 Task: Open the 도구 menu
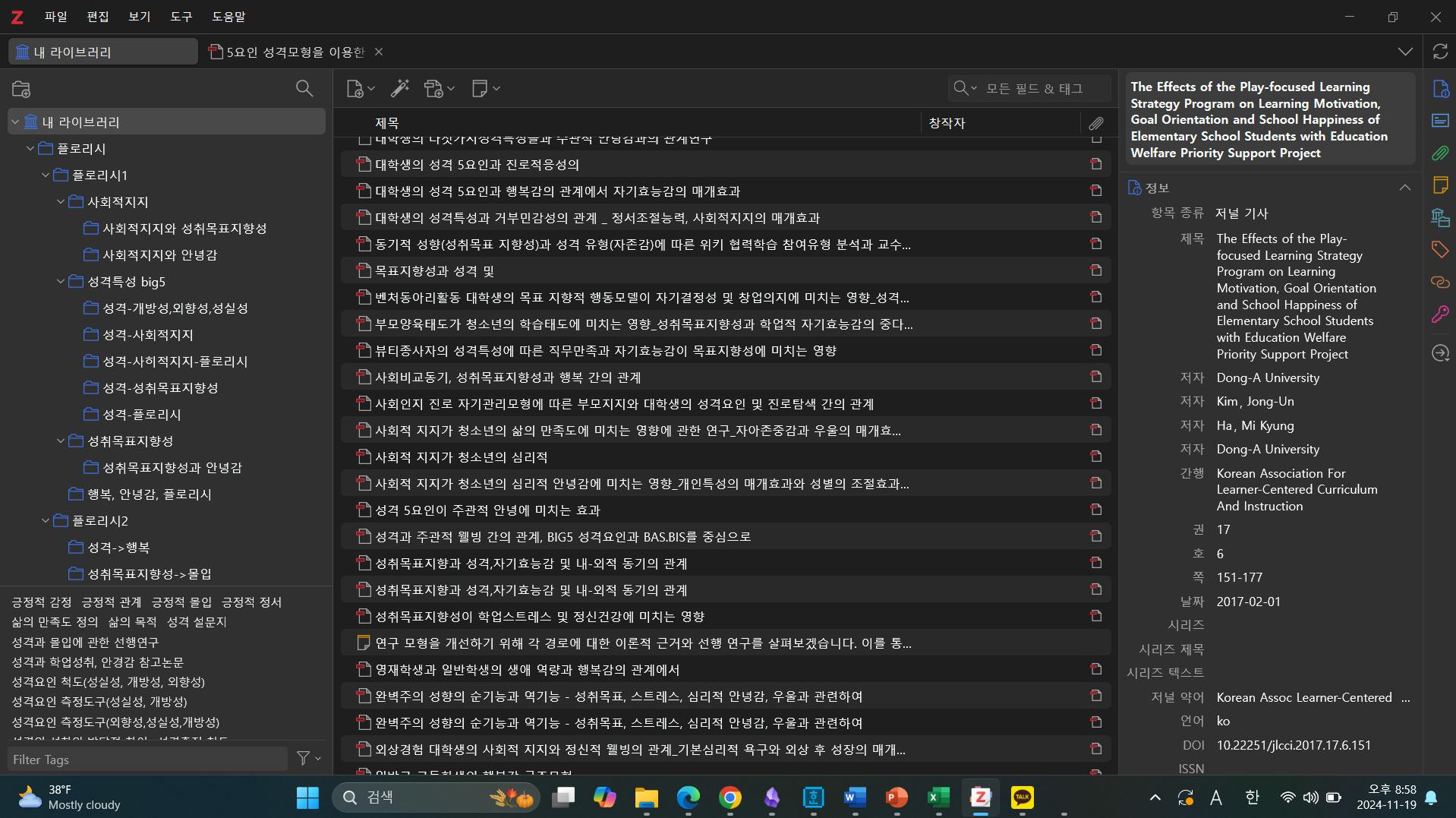tap(181, 17)
